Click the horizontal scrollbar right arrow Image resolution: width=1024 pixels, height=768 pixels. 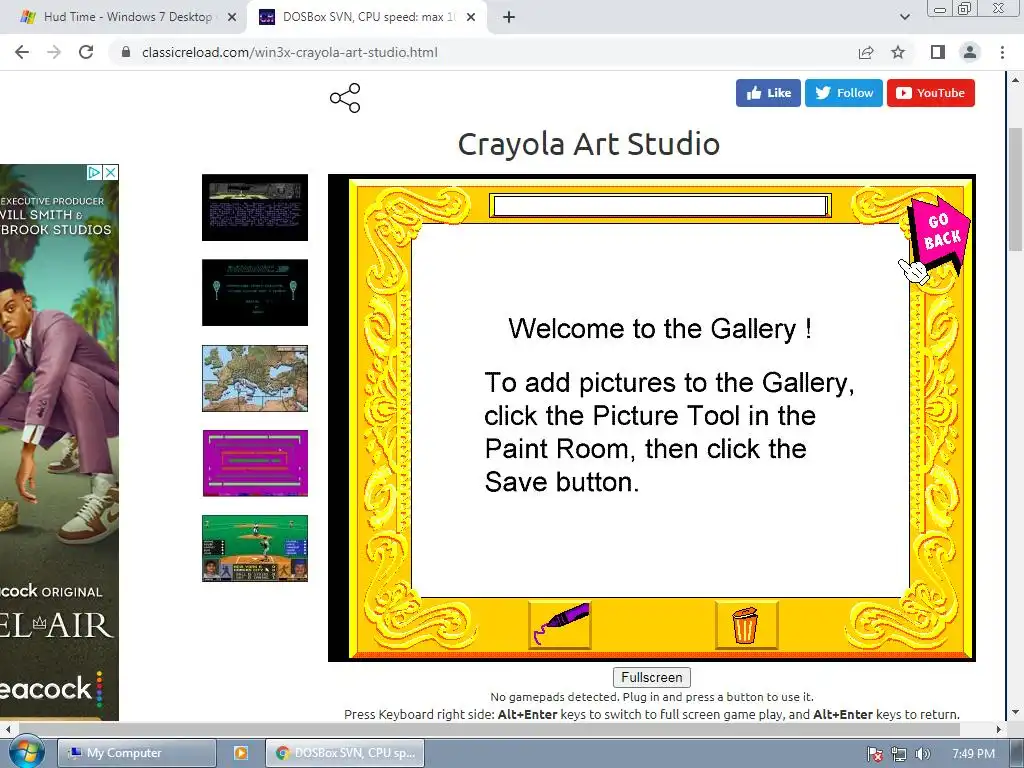click(999, 729)
